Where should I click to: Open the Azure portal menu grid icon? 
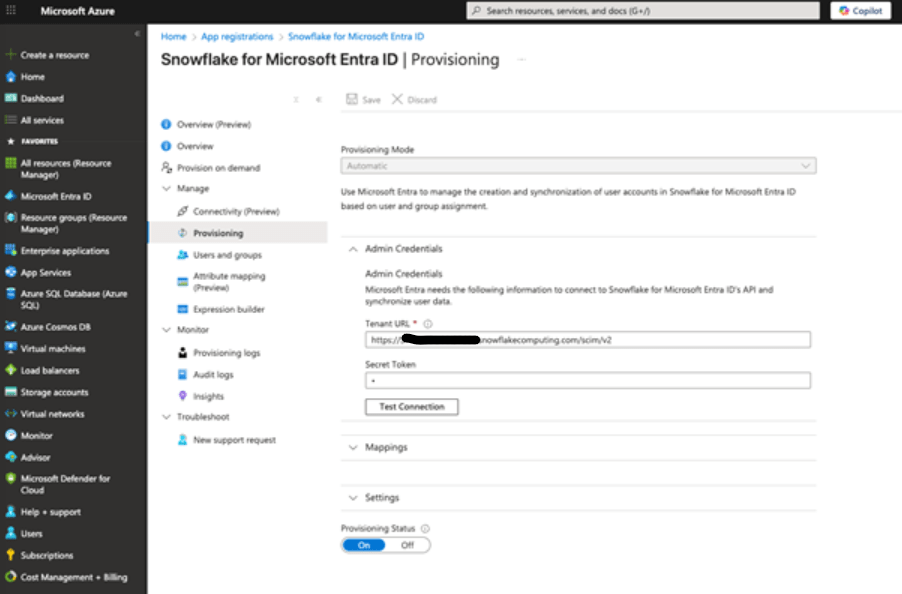pos(10,10)
